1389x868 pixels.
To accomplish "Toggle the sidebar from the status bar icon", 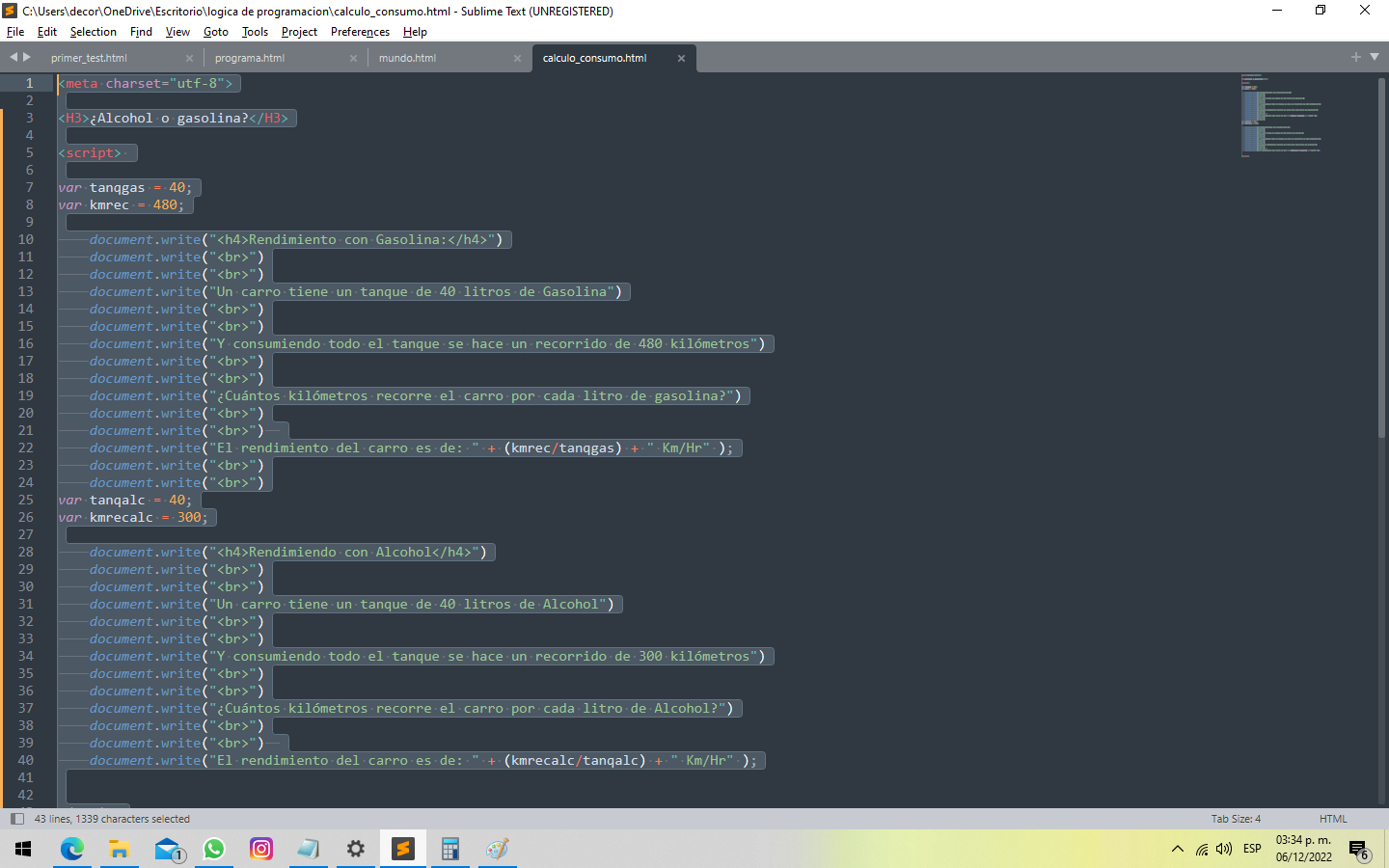I will tap(16, 819).
